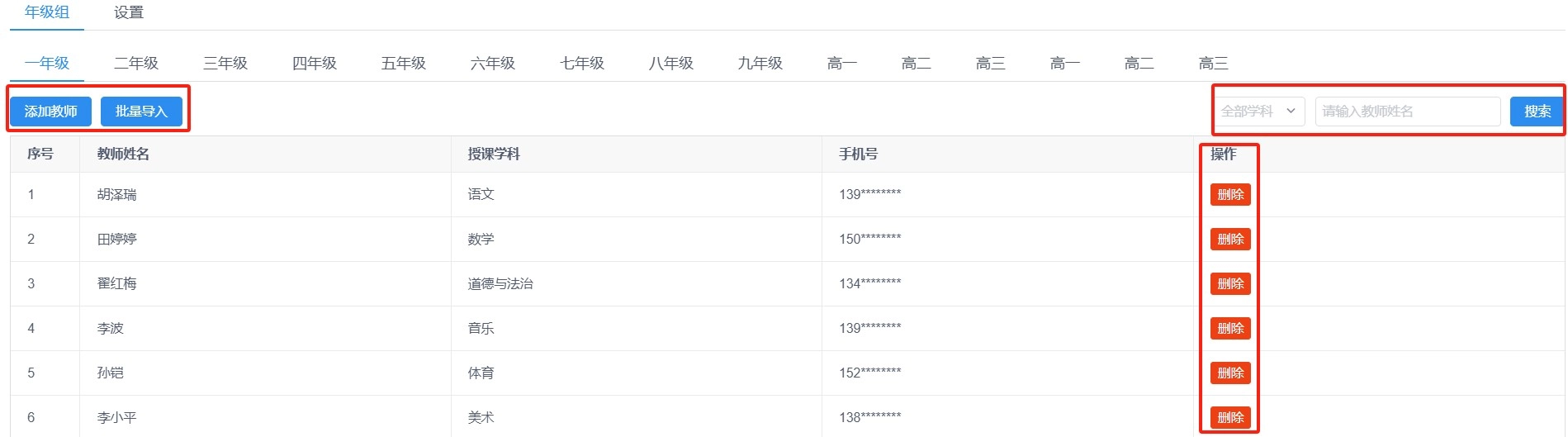Select the 年级组 tab

pyautogui.click(x=47, y=12)
